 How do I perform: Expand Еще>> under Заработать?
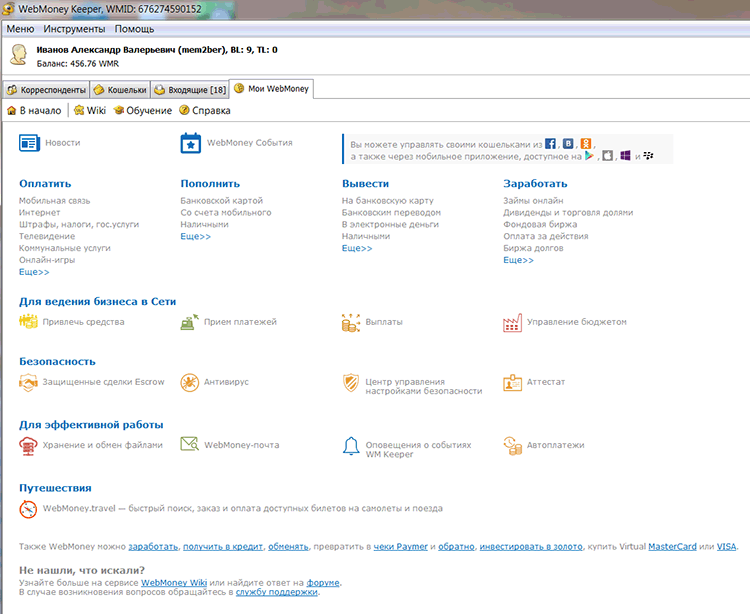(x=518, y=260)
